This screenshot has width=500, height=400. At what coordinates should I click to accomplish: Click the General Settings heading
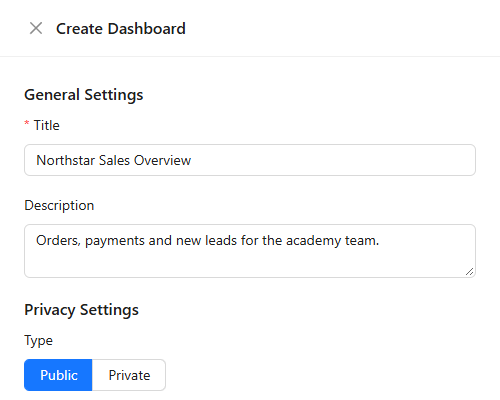point(84,95)
